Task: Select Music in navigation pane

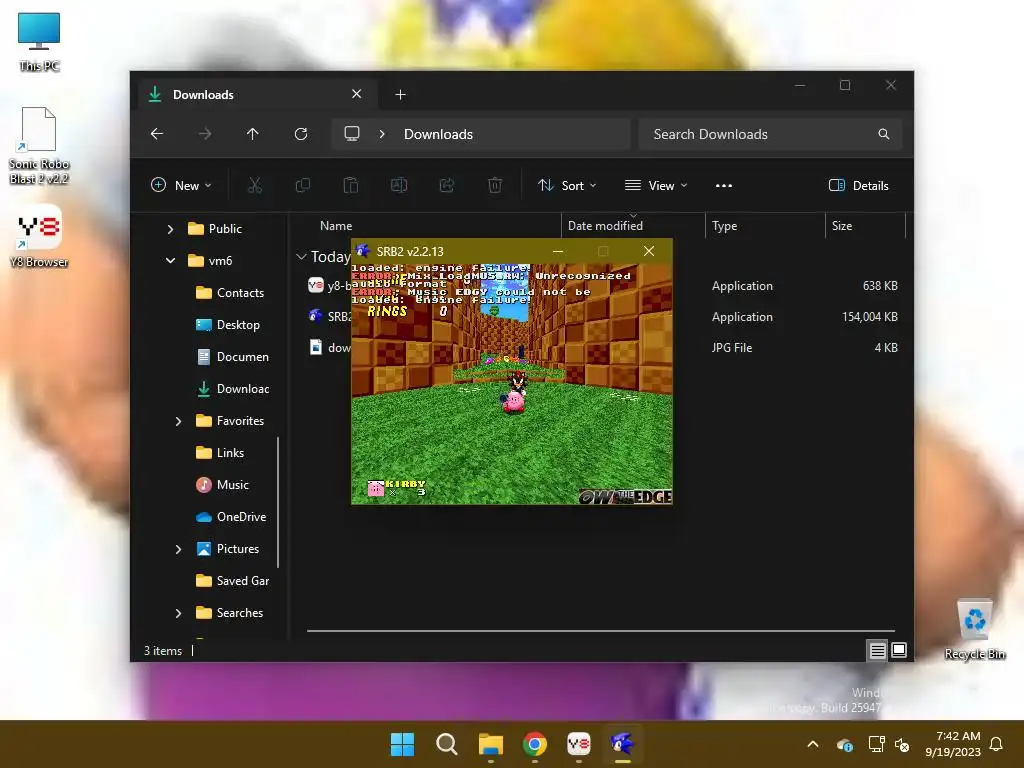Action: click(223, 485)
